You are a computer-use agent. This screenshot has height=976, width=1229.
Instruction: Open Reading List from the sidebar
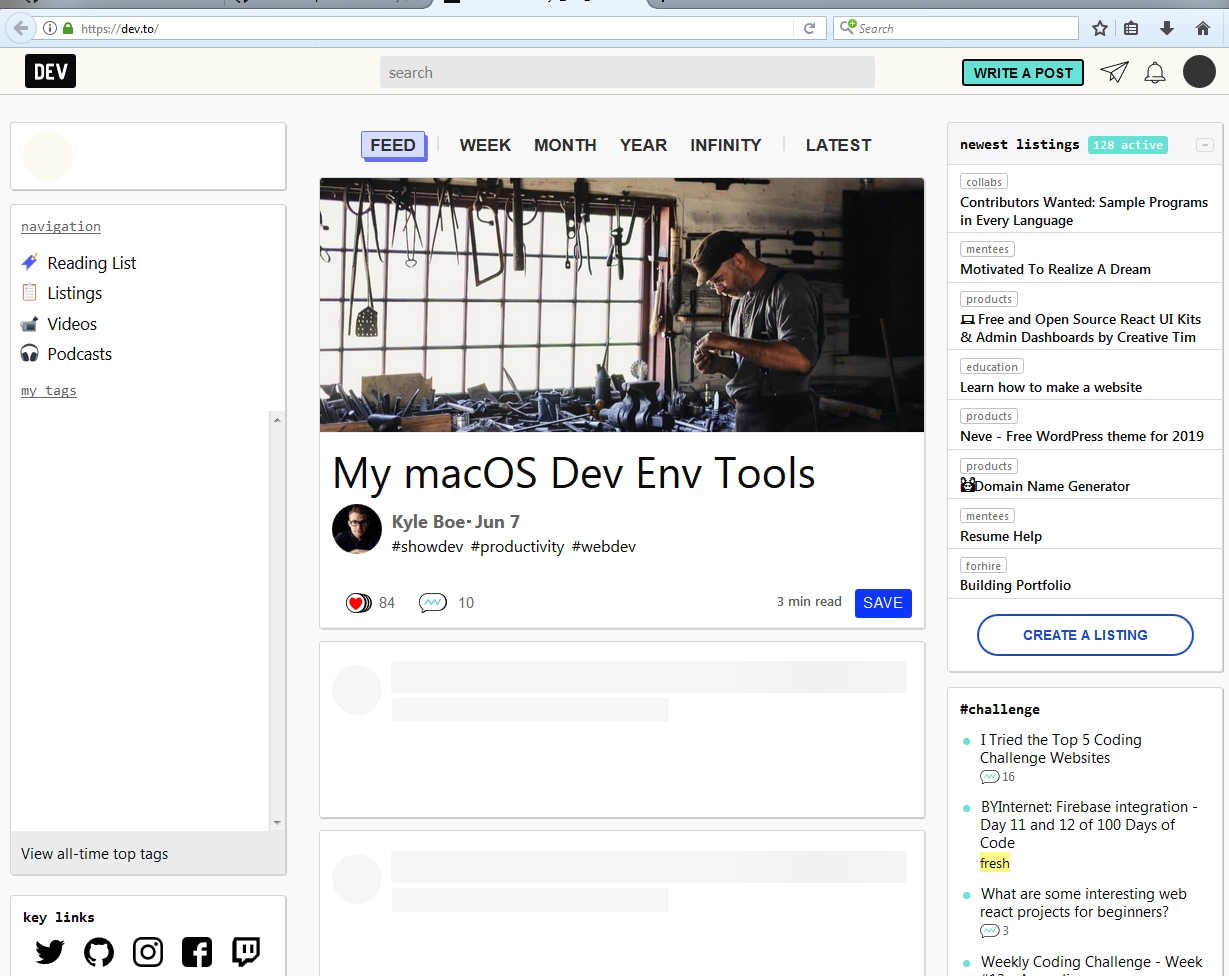91,263
